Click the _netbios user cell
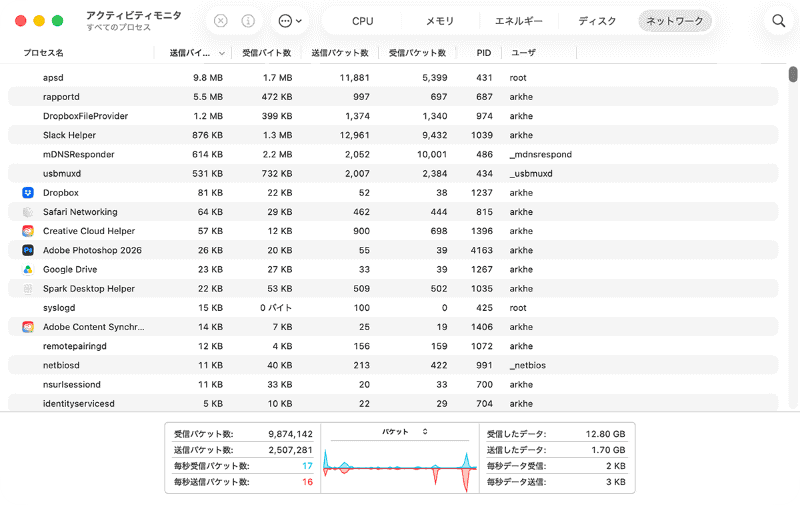Image resolution: width=800 pixels, height=505 pixels. pos(528,365)
